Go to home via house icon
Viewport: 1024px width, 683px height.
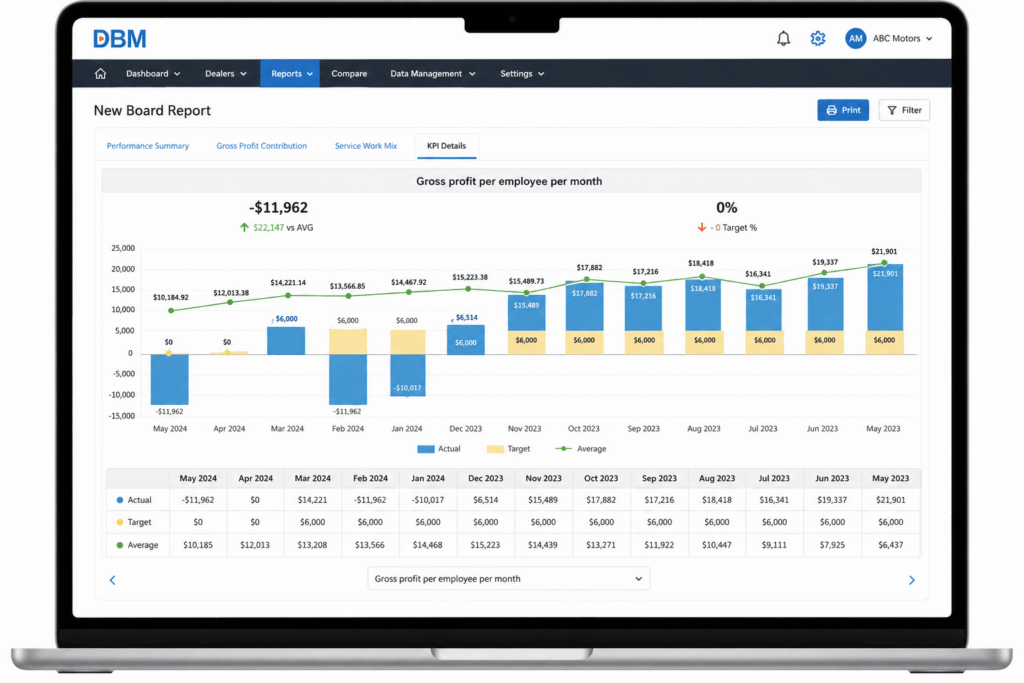point(100,74)
